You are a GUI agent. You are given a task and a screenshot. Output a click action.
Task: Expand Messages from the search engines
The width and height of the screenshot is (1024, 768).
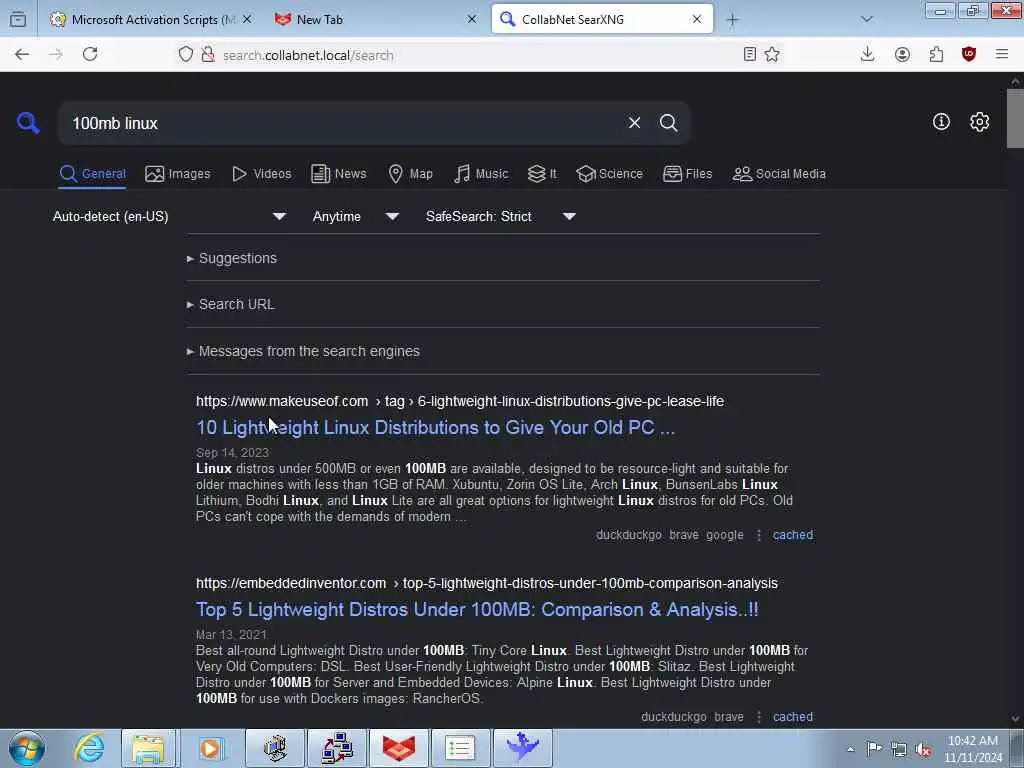pos(304,351)
